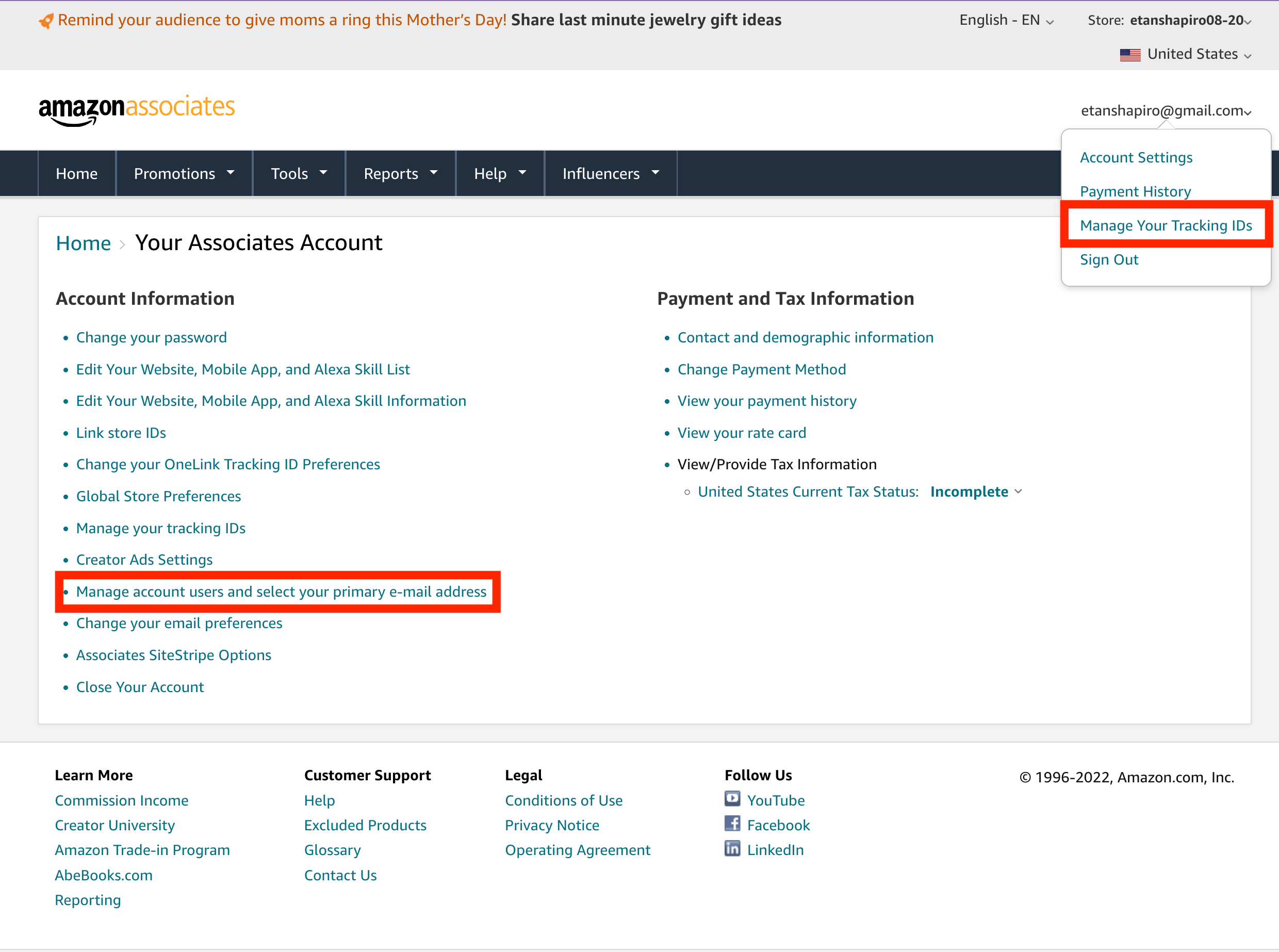Image resolution: width=1279 pixels, height=952 pixels.
Task: Open Edit Website and Alexa Skill Information link
Action: click(271, 401)
